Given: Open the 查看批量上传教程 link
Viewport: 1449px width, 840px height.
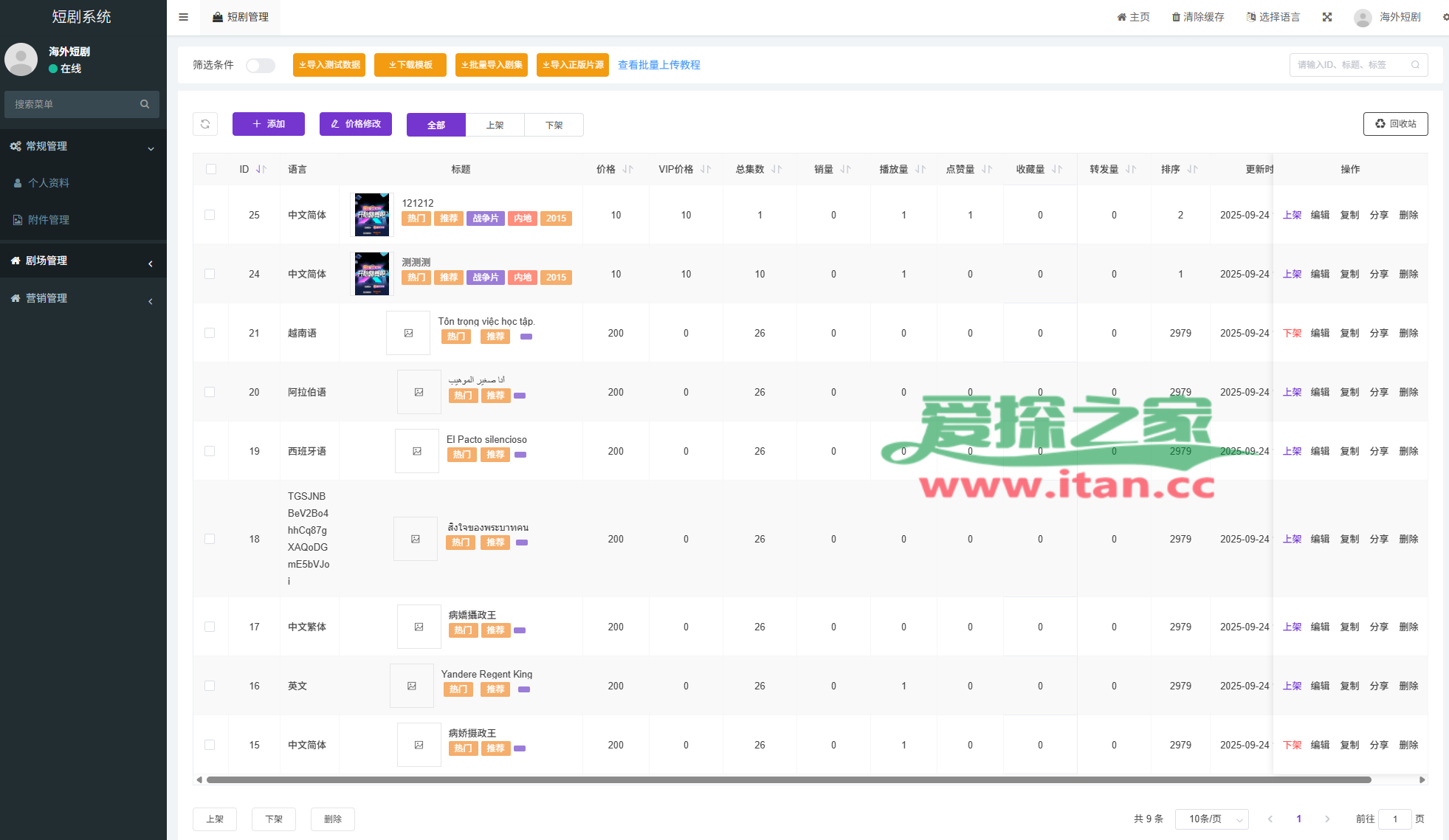Looking at the screenshot, I should (x=658, y=65).
